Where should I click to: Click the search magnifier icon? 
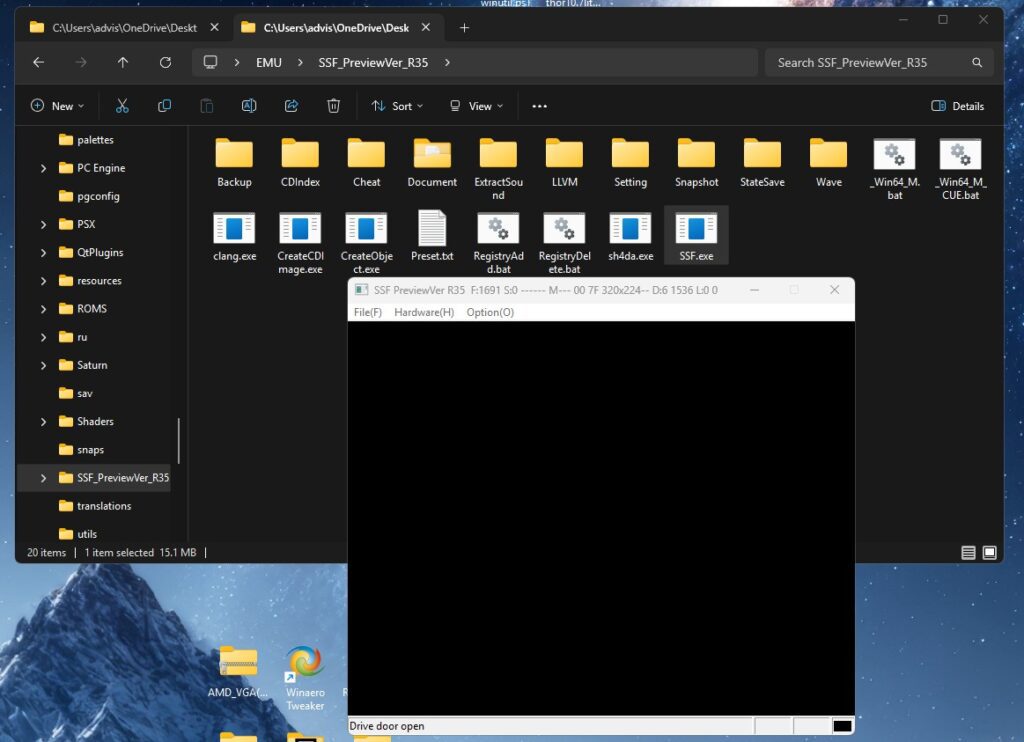click(x=977, y=63)
